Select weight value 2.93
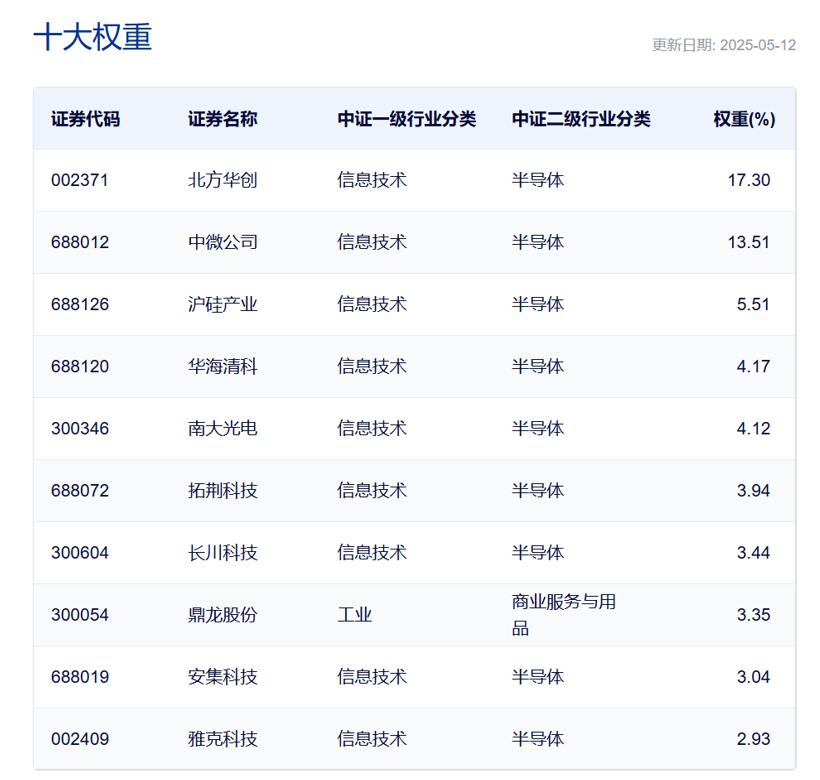 753,739
